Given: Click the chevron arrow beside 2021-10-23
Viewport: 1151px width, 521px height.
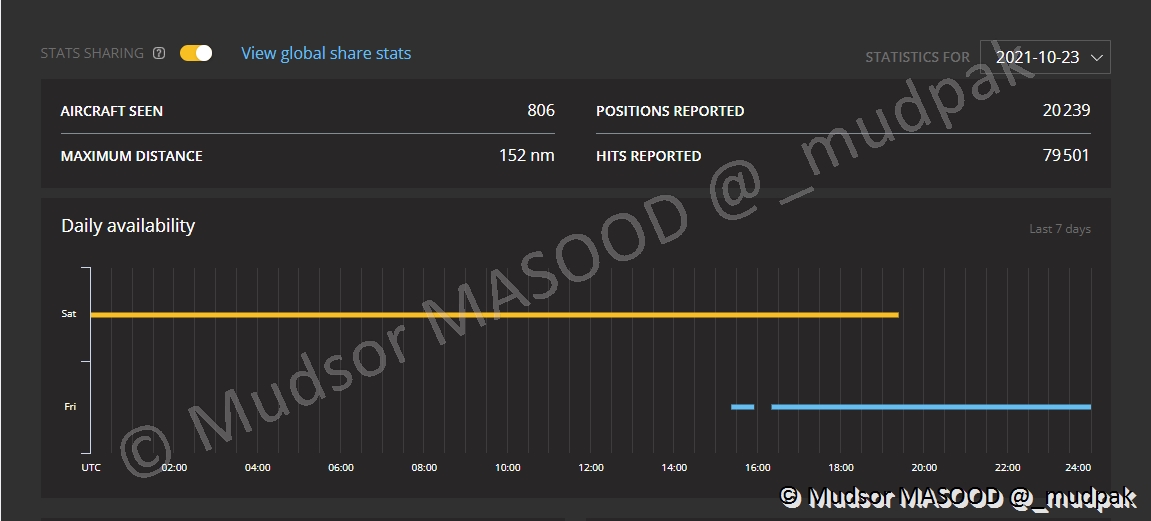Looking at the screenshot, I should (1096, 57).
